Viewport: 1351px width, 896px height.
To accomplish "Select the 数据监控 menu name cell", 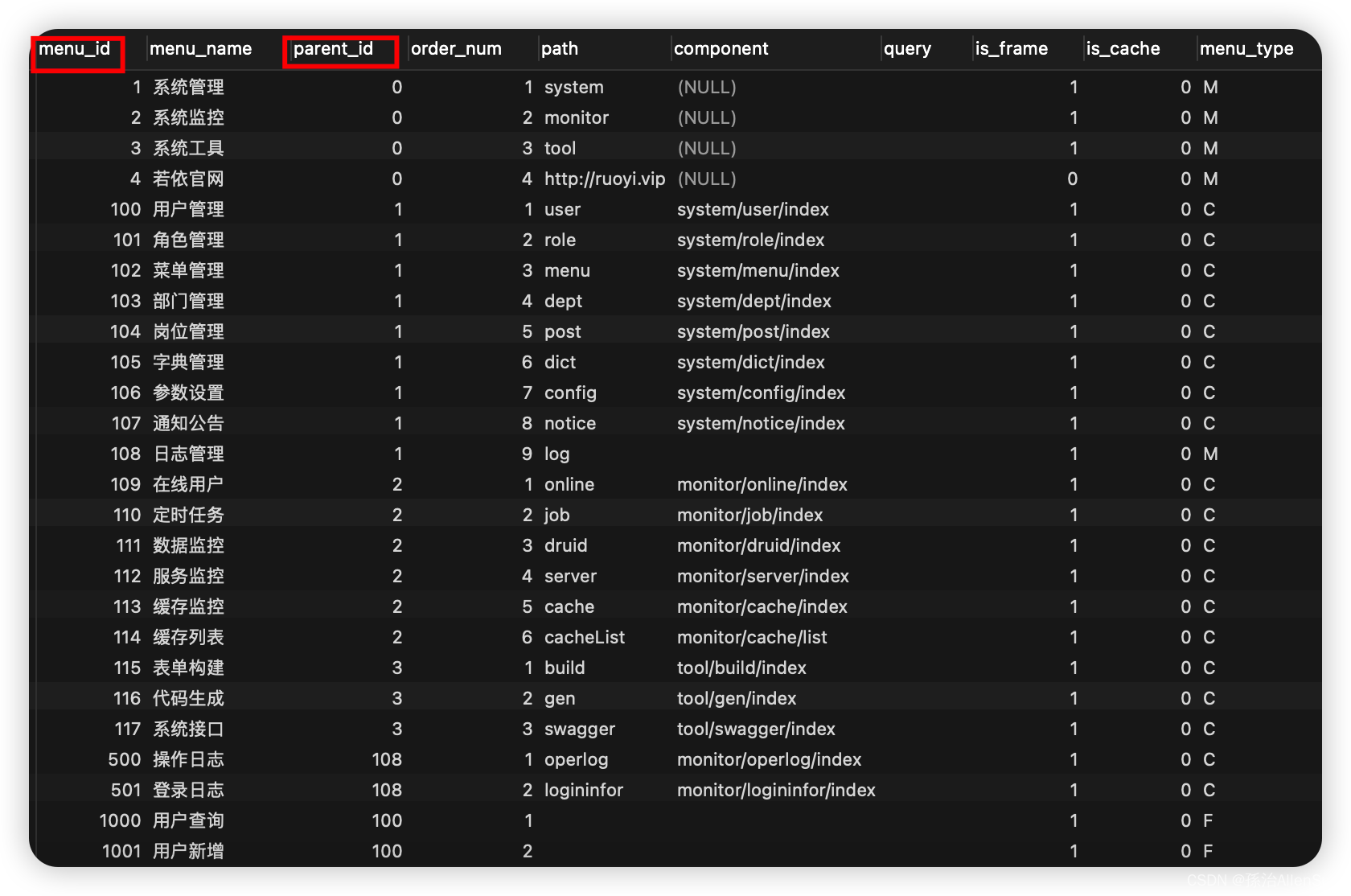I will tap(188, 545).
